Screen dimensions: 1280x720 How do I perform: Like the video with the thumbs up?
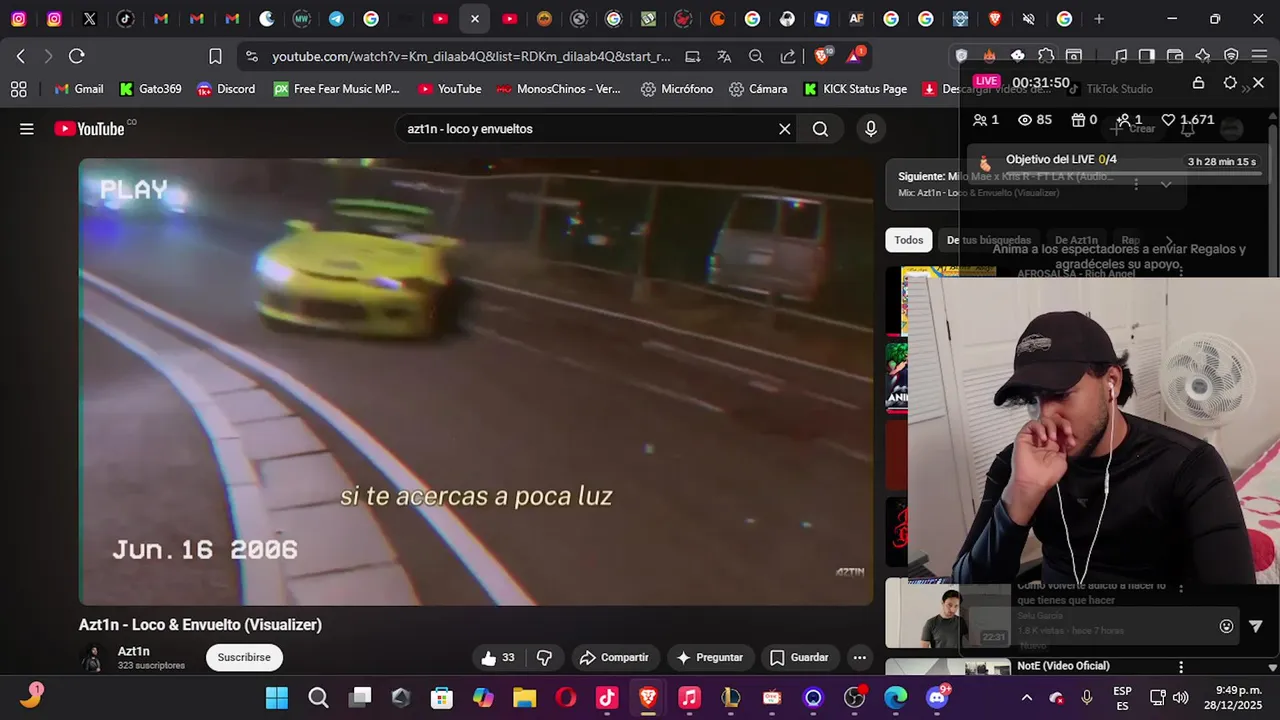coord(498,658)
